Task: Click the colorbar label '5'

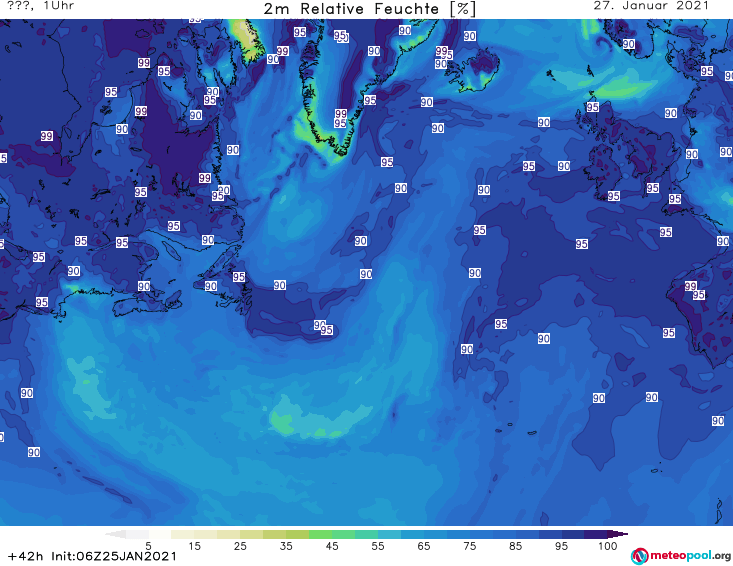Action: 148,546
